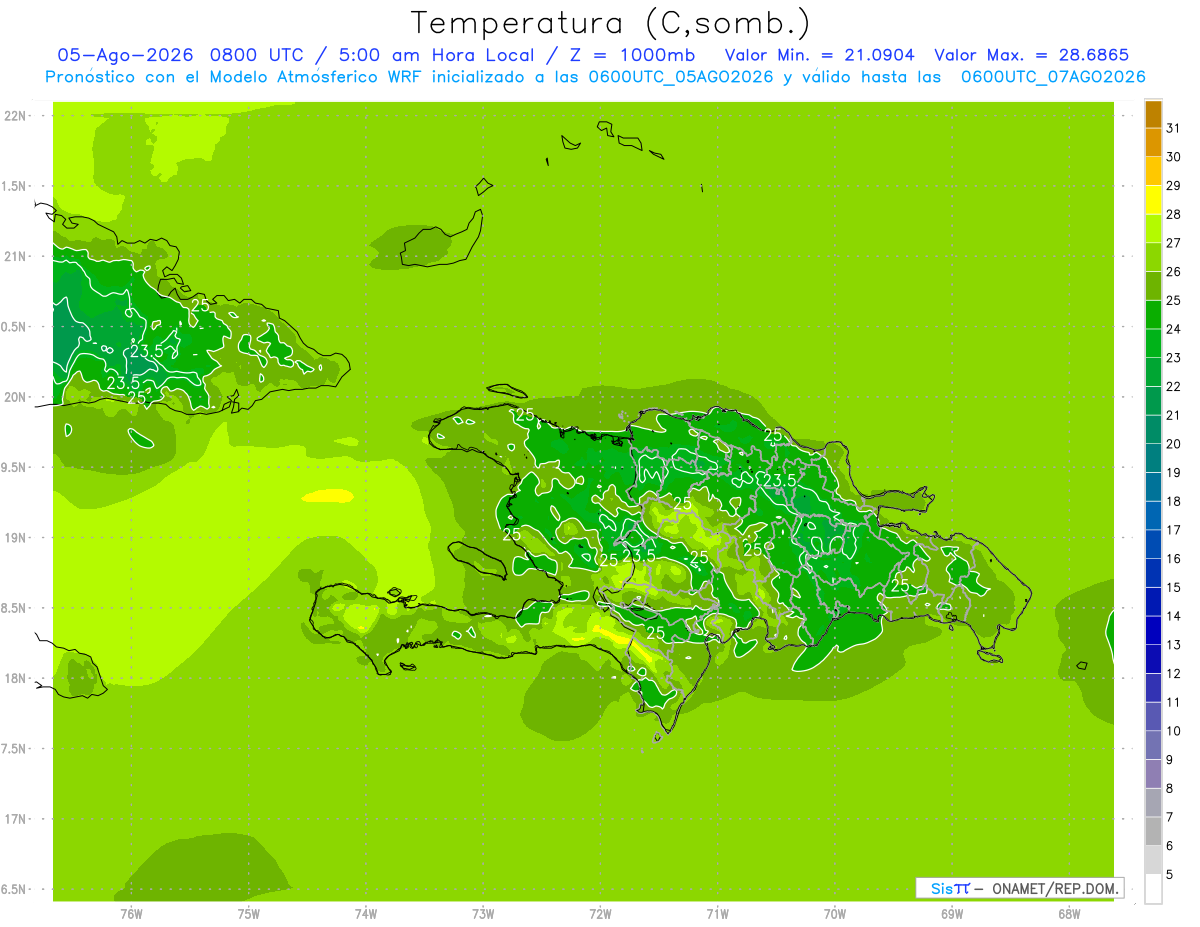Pick the teal legend swatch between 19 and 20
Viewport: 1200px width, 927px height.
tap(1153, 458)
